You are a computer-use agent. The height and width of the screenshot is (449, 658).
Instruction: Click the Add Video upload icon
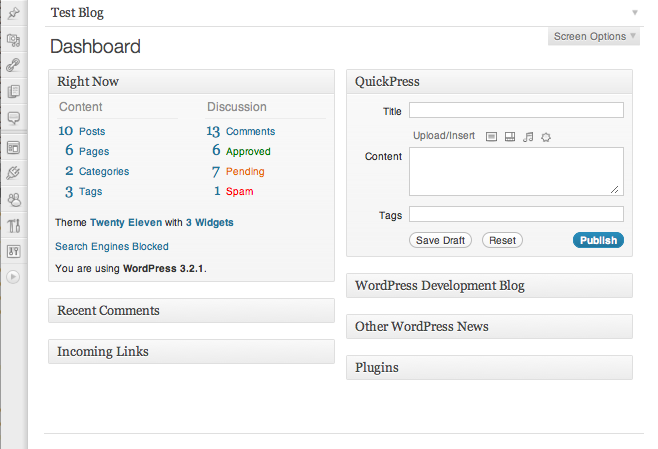coord(510,137)
